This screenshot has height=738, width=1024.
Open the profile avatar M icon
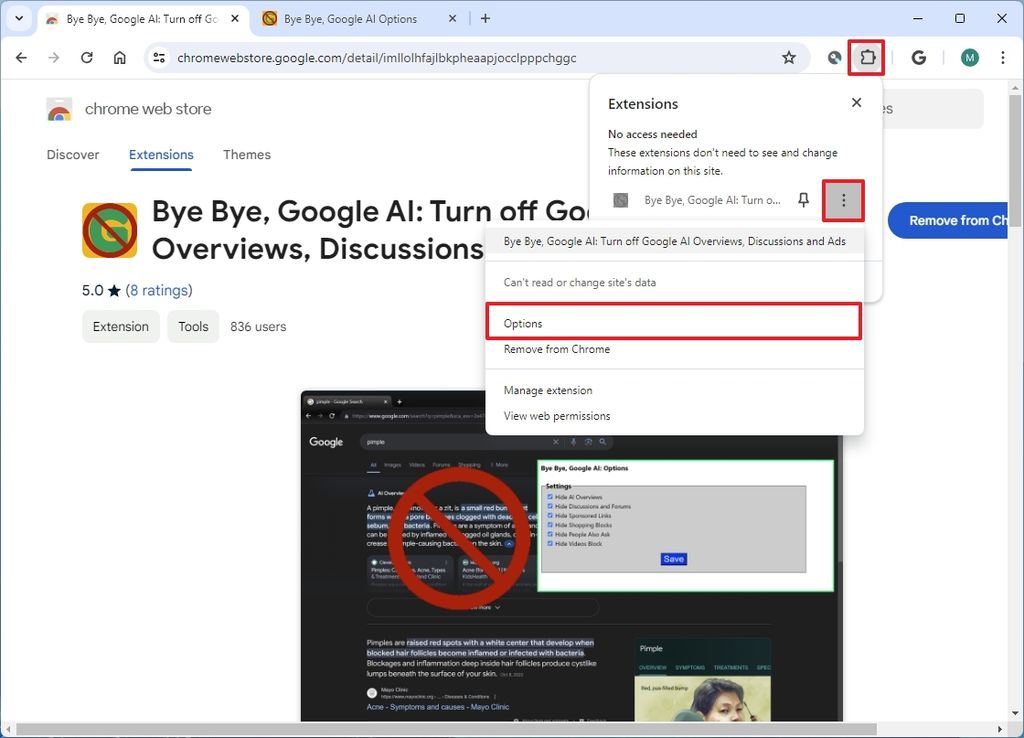click(x=969, y=58)
